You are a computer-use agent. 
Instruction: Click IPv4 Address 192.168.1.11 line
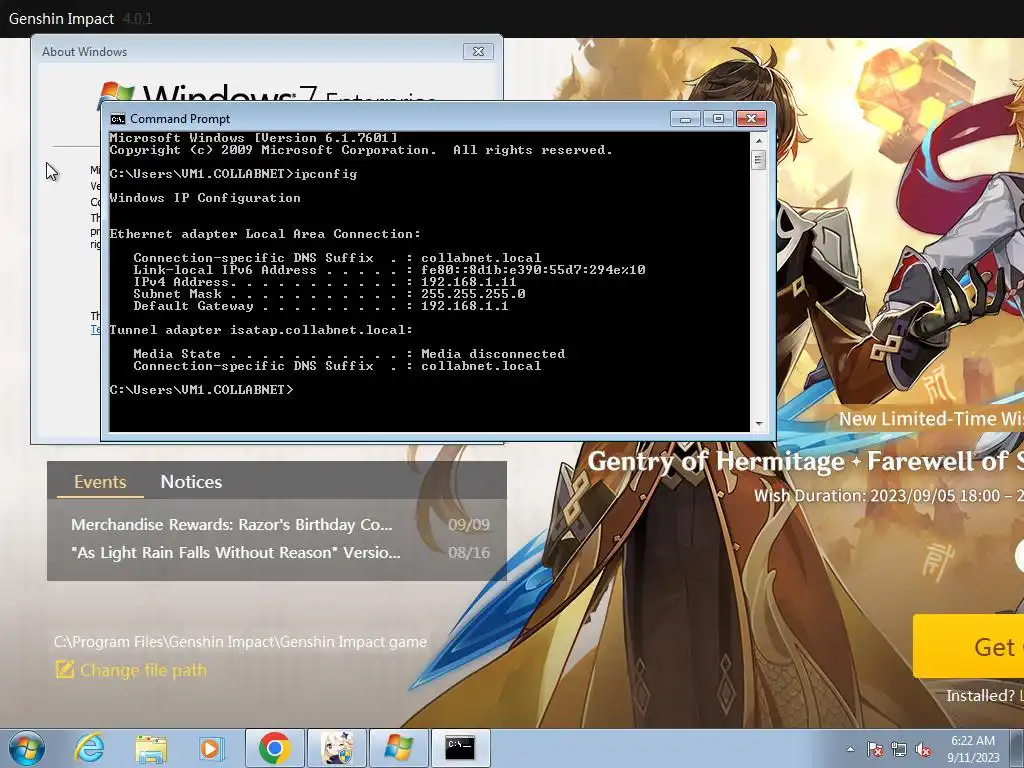coord(325,282)
